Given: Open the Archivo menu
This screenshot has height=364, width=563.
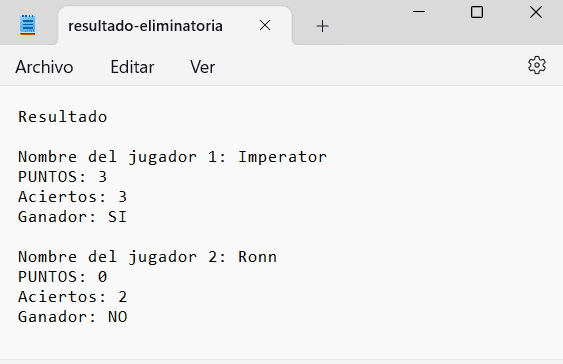Looking at the screenshot, I should pyautogui.click(x=44, y=67).
